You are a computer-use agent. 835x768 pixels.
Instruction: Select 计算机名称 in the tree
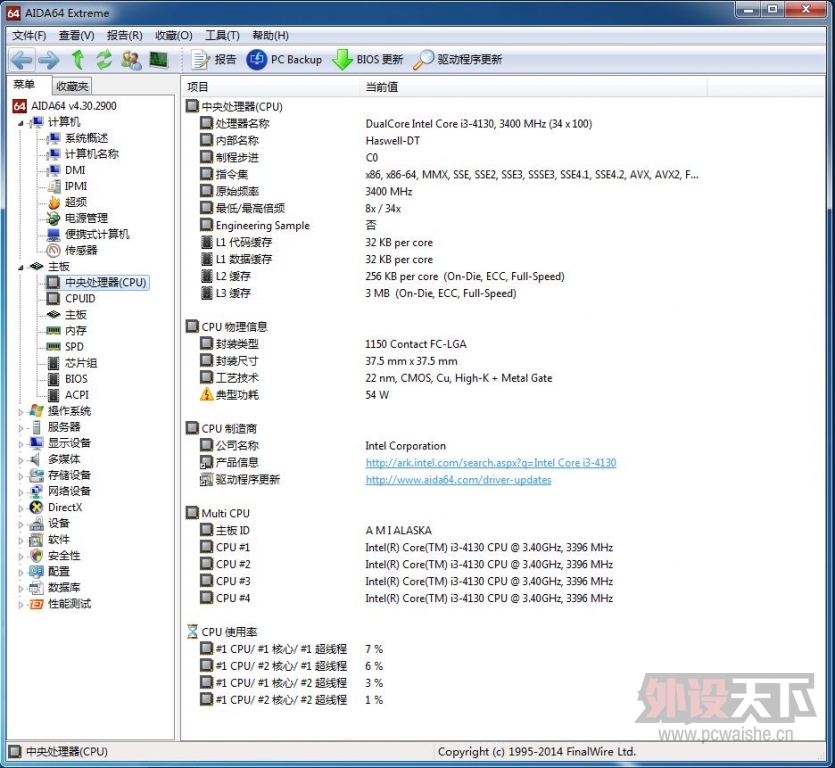pos(92,154)
